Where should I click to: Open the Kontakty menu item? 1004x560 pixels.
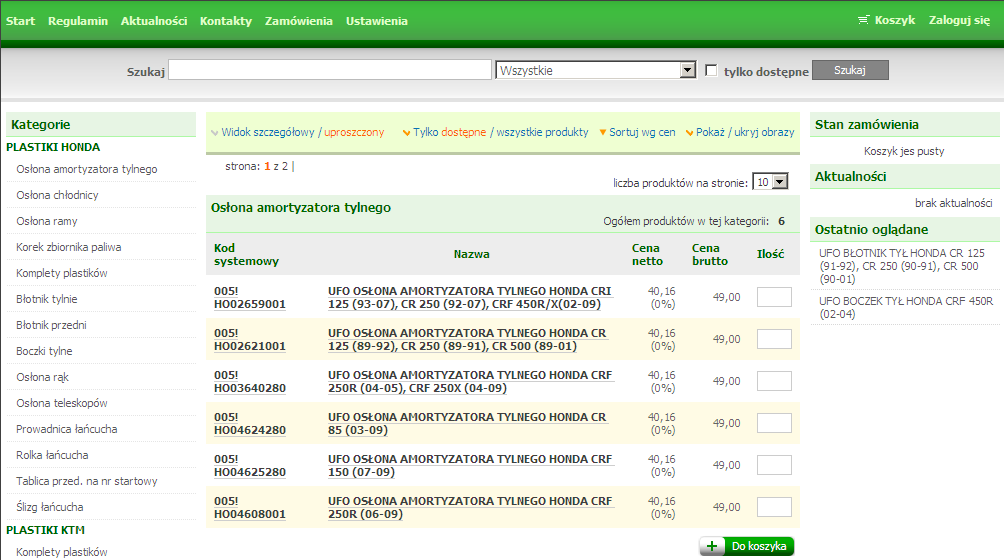[226, 20]
